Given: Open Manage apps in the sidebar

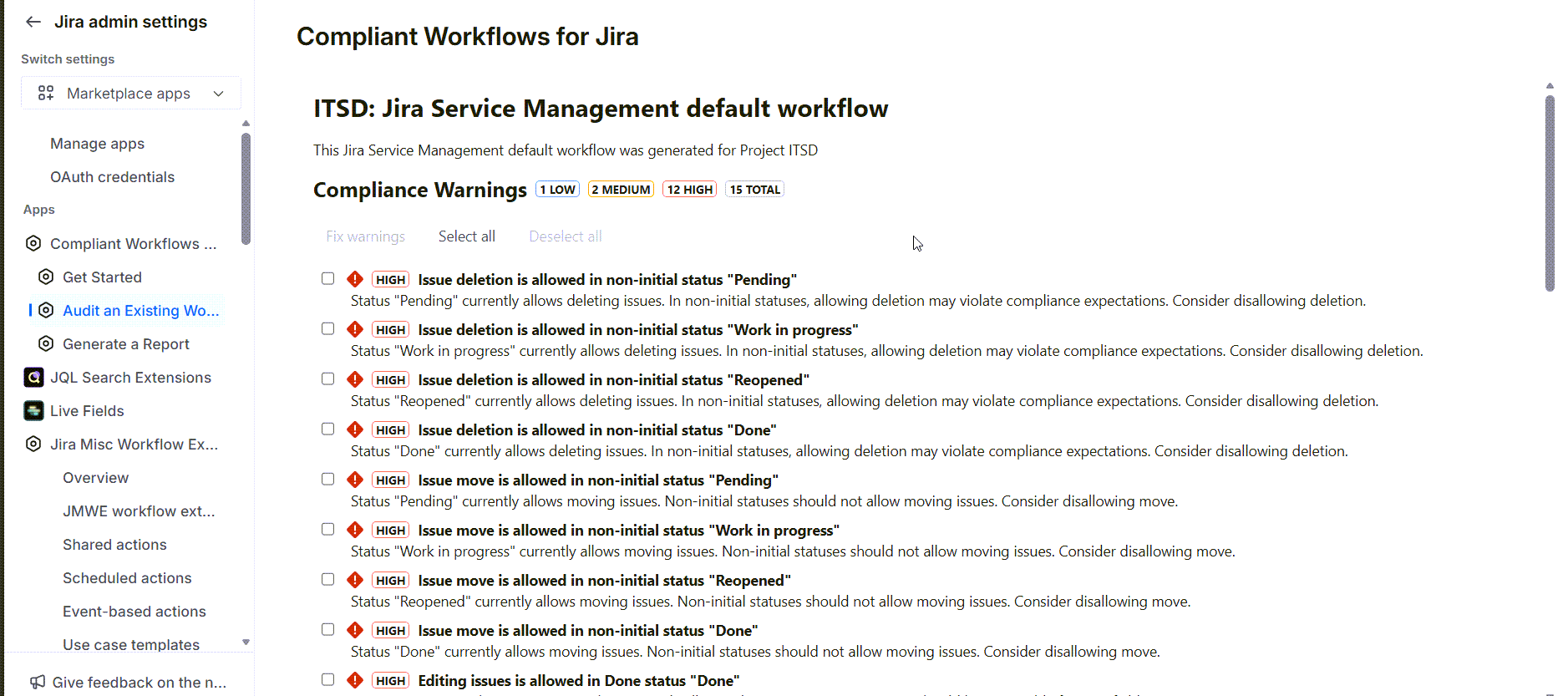Looking at the screenshot, I should (x=97, y=144).
